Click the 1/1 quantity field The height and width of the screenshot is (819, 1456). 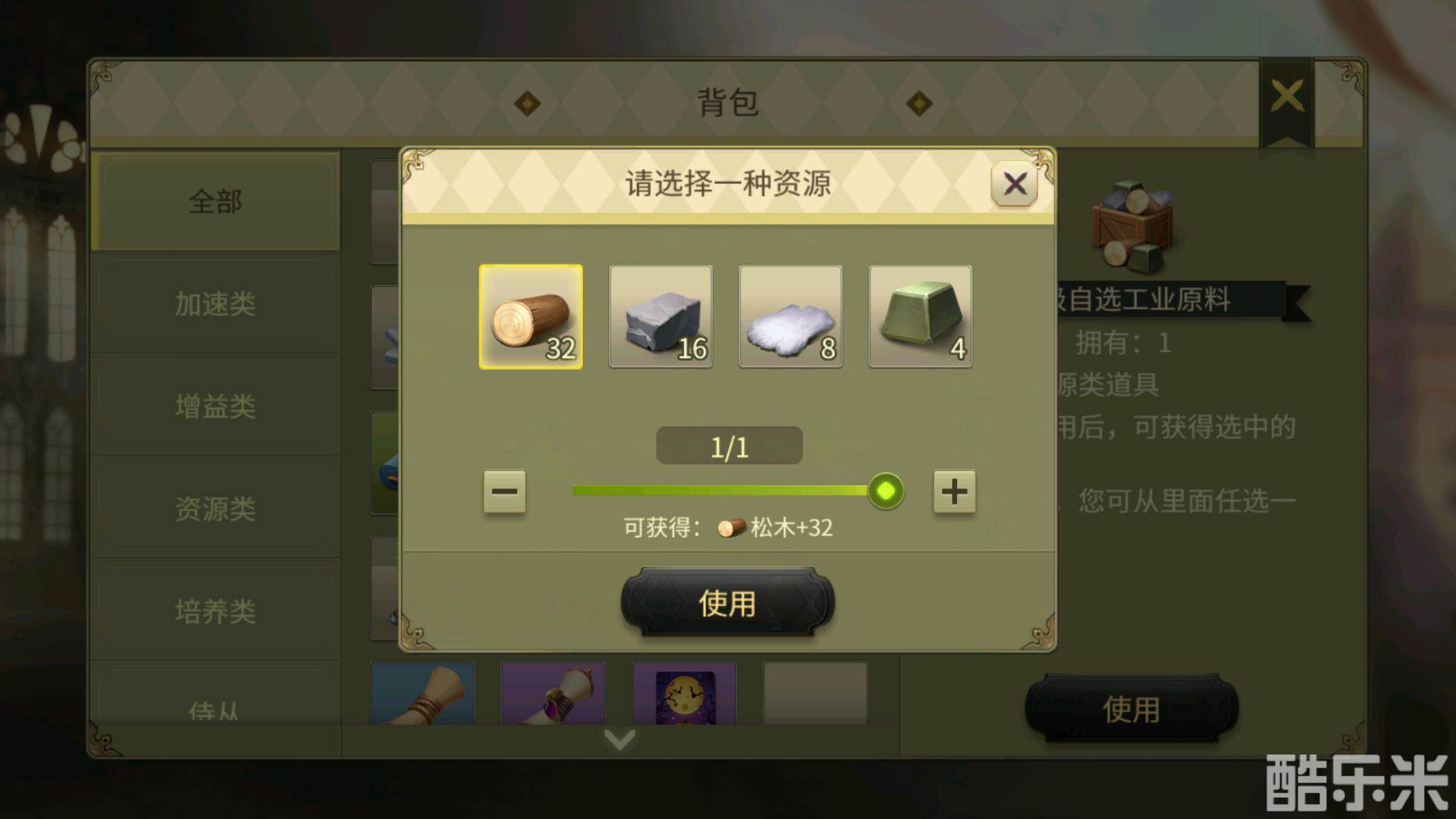coord(730,446)
